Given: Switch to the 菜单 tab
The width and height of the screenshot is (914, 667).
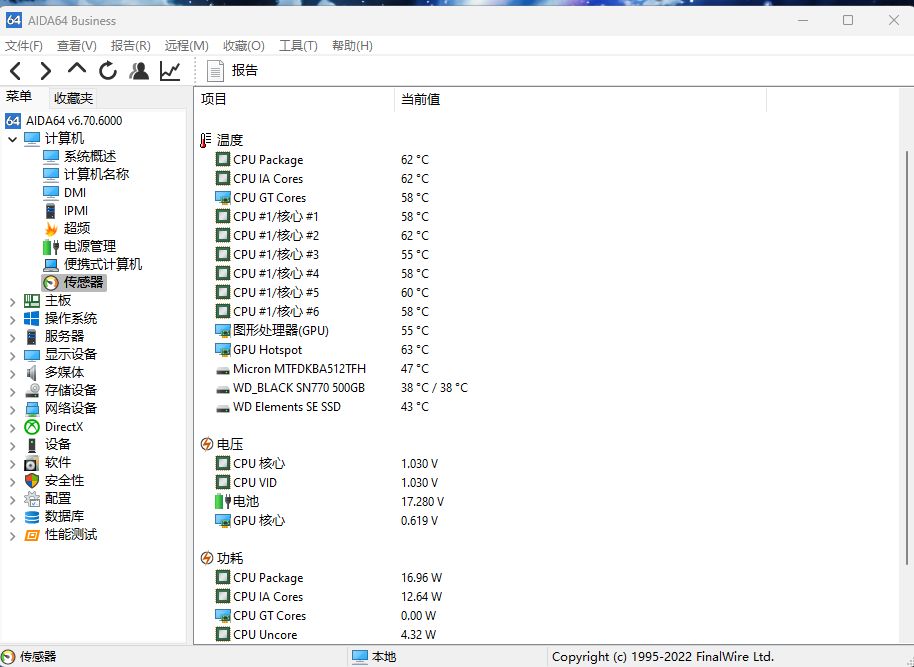Looking at the screenshot, I should [x=19, y=97].
